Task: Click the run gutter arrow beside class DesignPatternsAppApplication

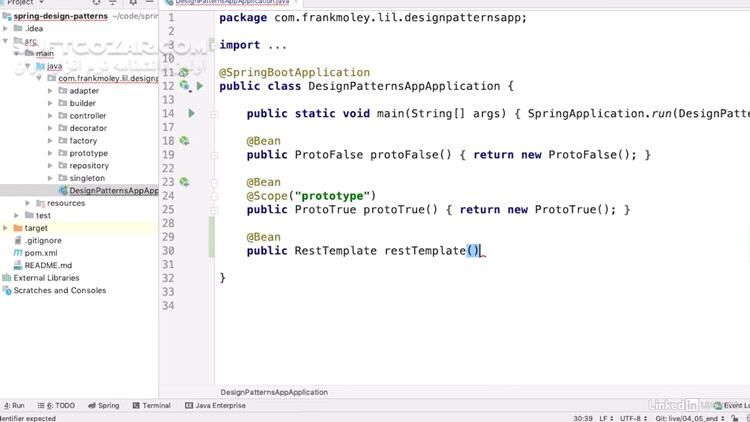Action: [200, 86]
